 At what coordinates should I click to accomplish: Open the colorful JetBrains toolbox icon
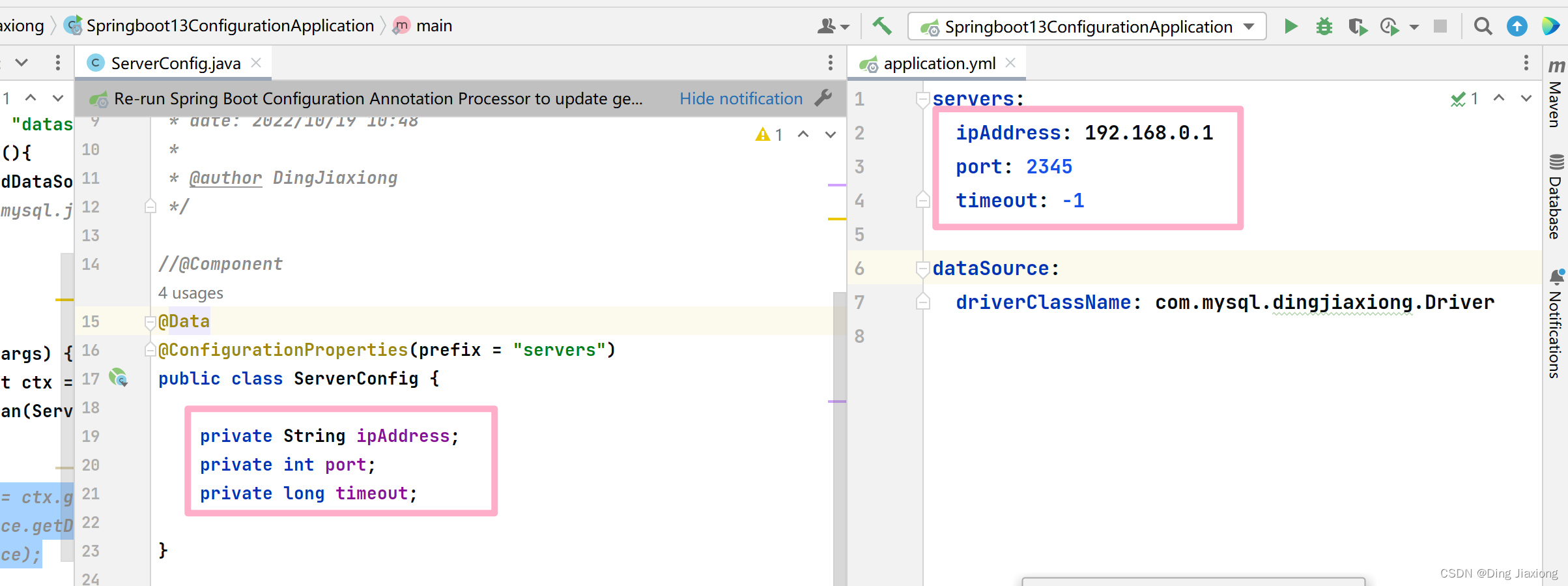(1550, 26)
